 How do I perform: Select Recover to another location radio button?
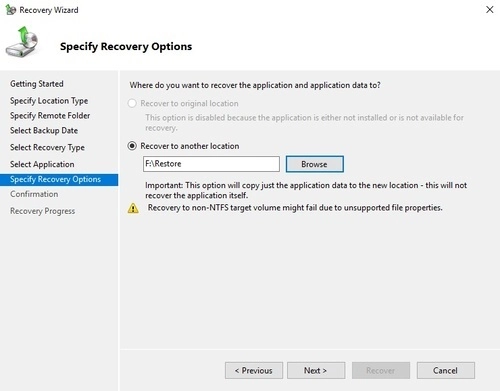132,146
